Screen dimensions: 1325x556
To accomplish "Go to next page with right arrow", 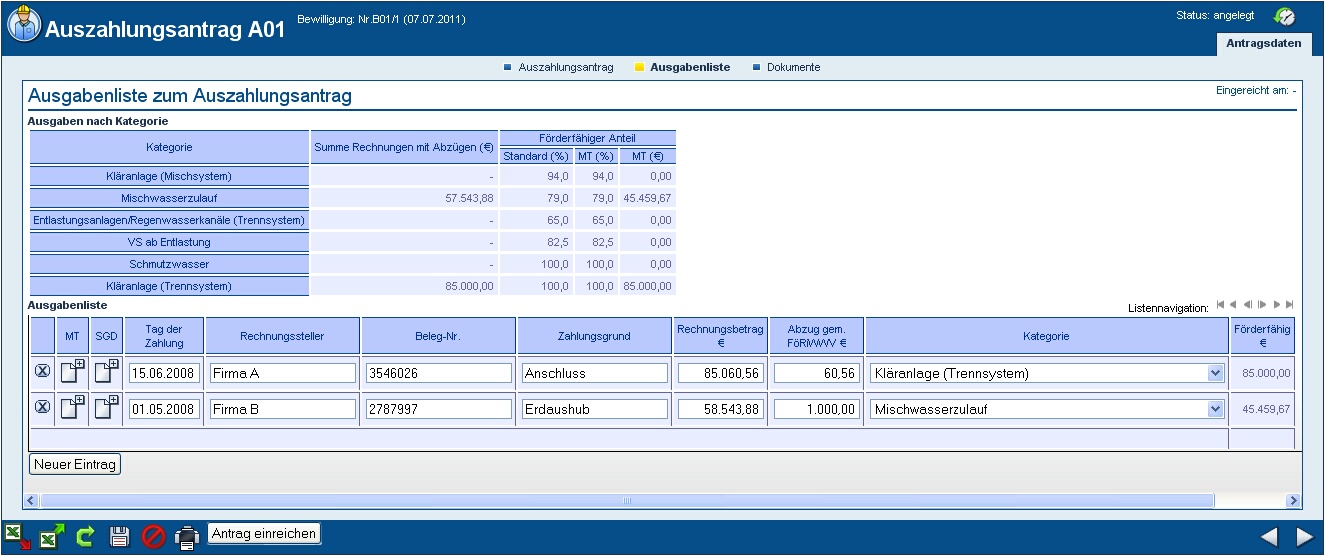I will [x=1303, y=537].
